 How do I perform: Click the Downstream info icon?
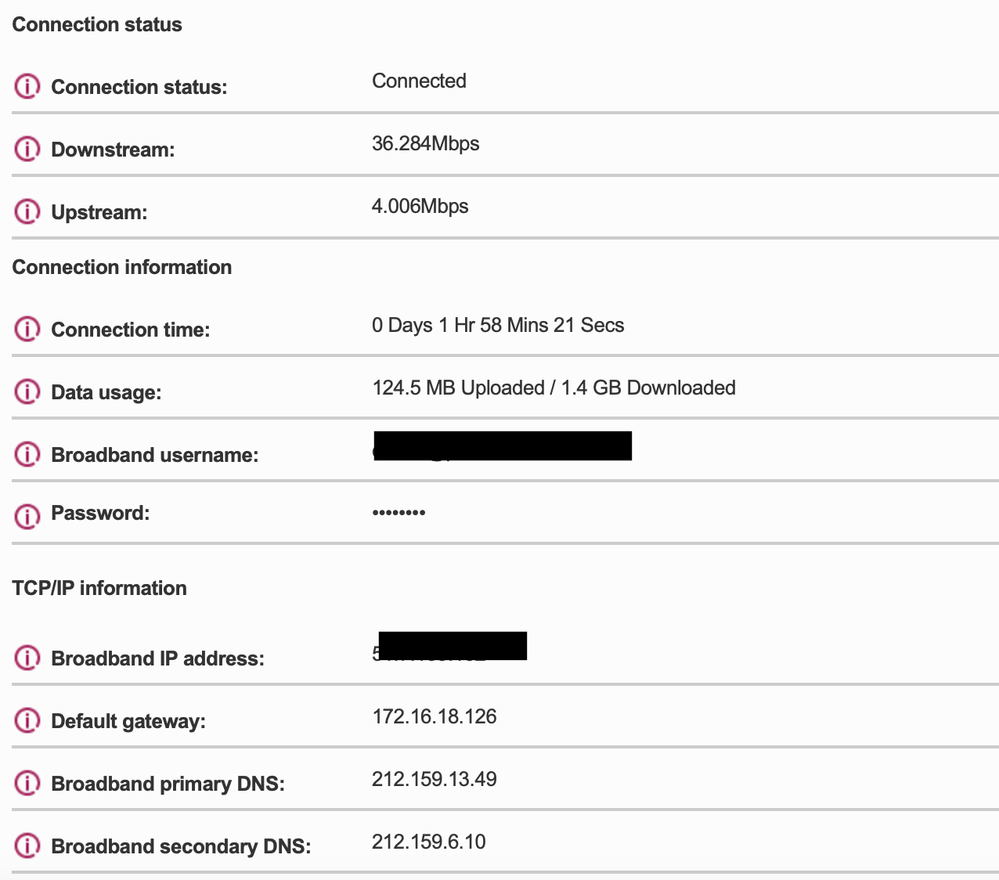coord(27,149)
